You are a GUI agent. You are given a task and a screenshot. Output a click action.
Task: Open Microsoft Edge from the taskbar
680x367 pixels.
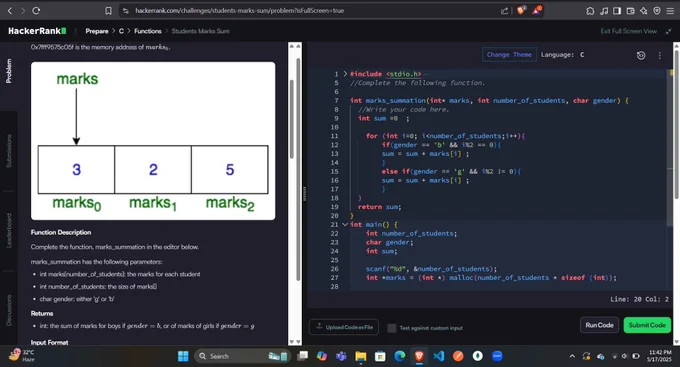pyautogui.click(x=399, y=356)
